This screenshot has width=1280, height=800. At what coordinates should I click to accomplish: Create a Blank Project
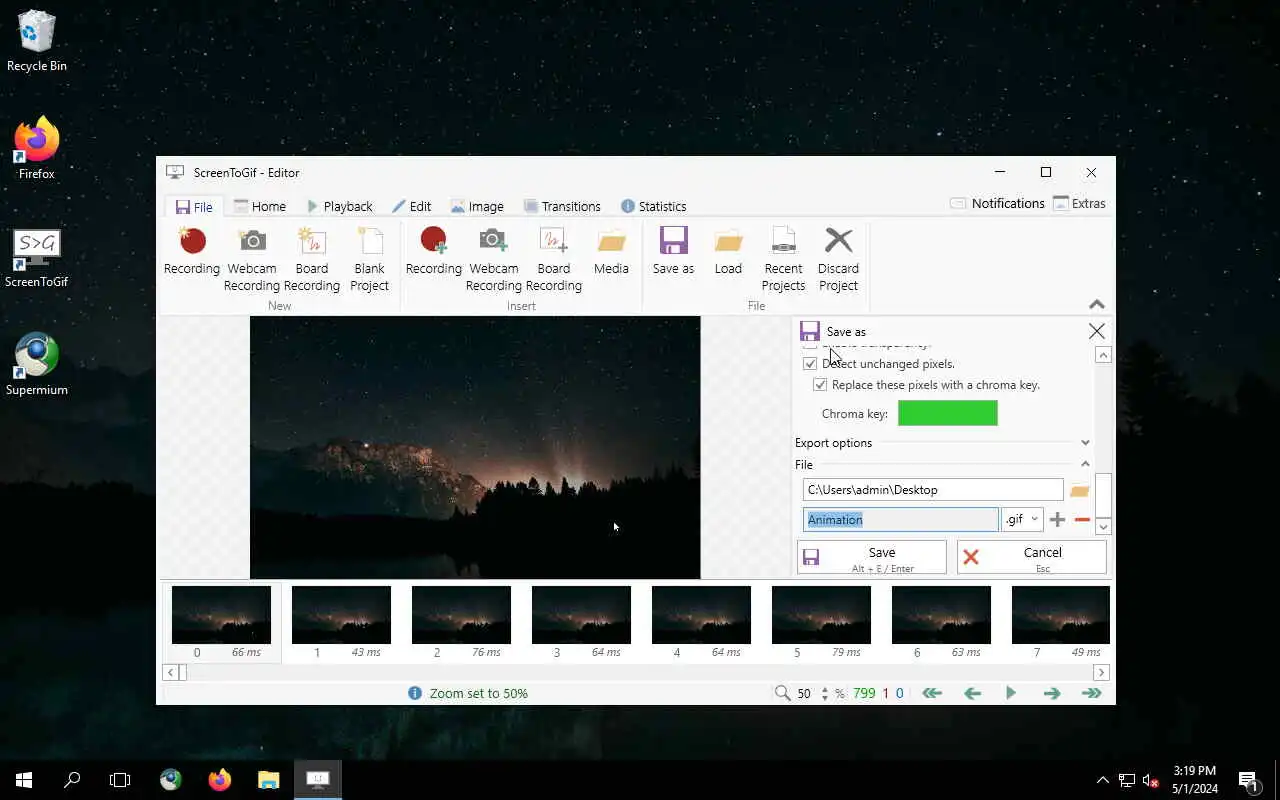tap(369, 259)
